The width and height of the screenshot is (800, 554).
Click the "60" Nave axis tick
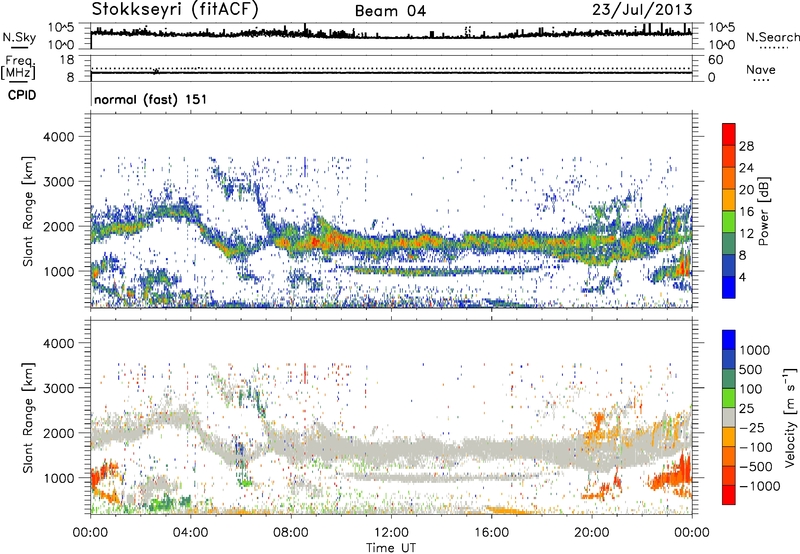[x=715, y=60]
